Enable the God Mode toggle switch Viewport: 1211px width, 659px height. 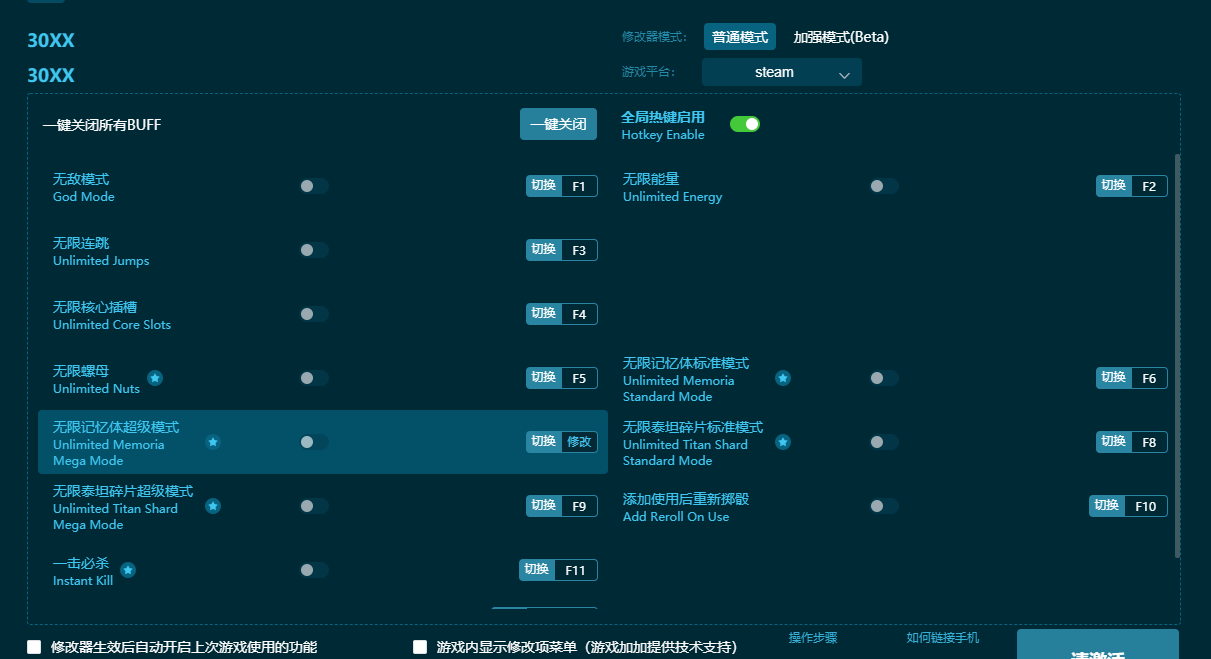[313, 186]
